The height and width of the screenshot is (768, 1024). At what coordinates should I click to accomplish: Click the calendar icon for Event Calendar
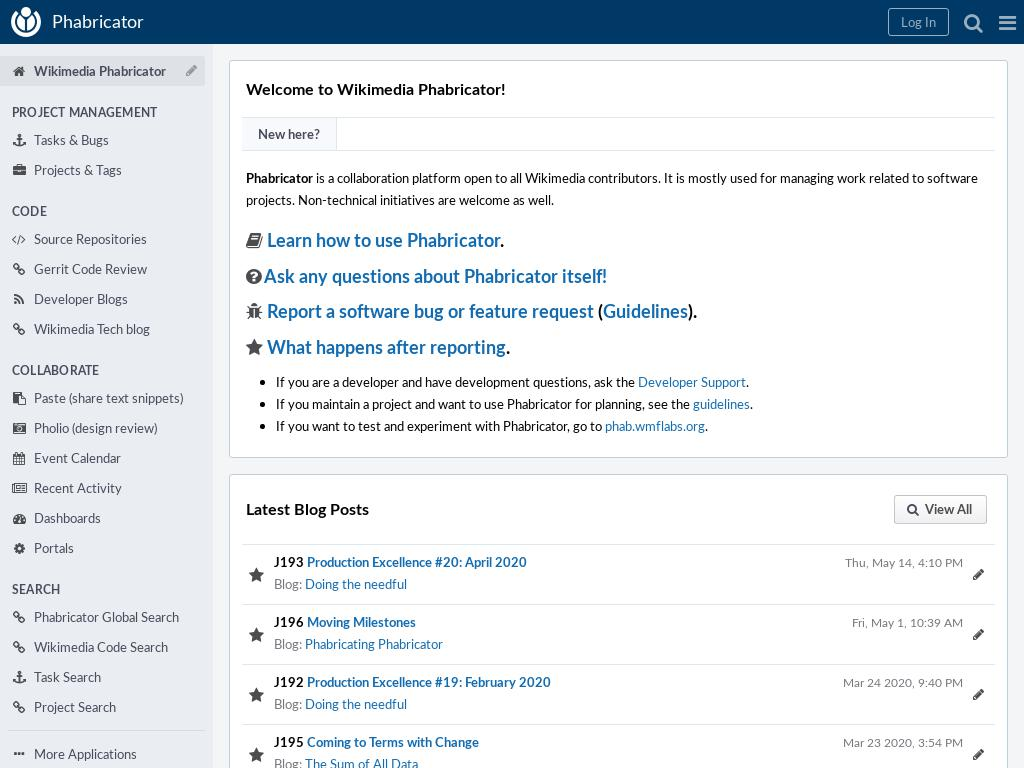pos(19,458)
